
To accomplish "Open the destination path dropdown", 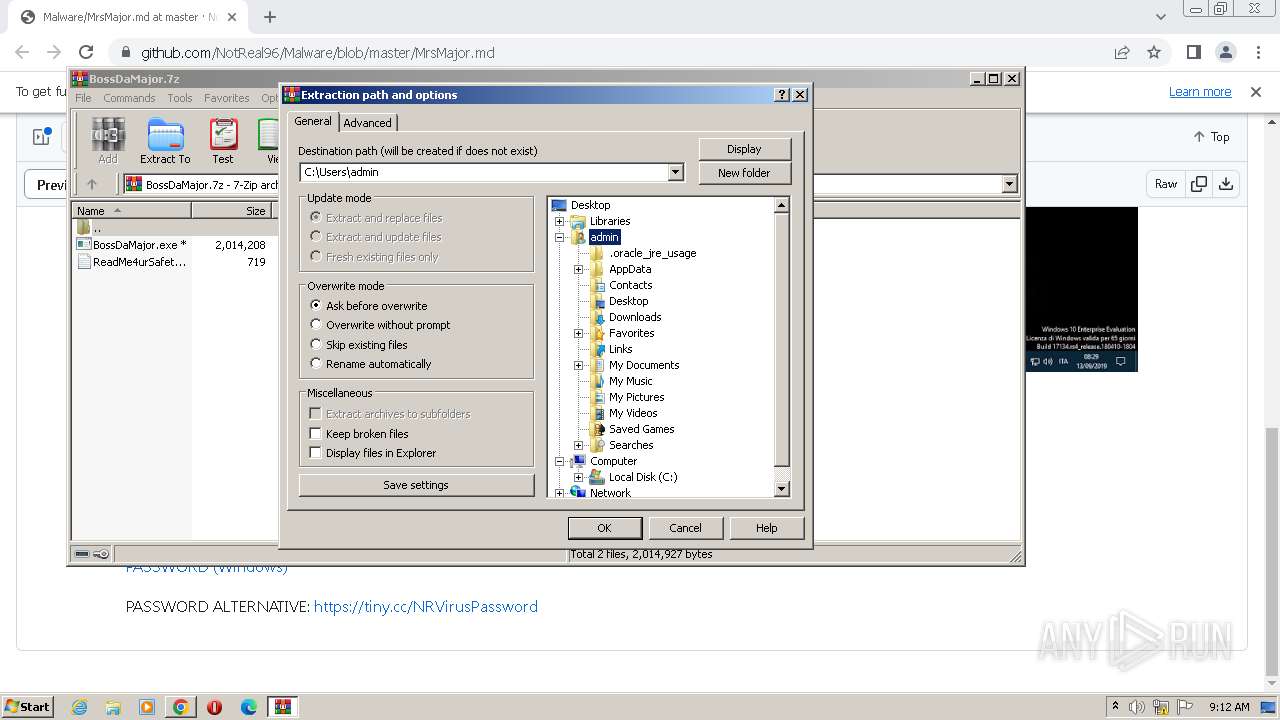I will [675, 172].
